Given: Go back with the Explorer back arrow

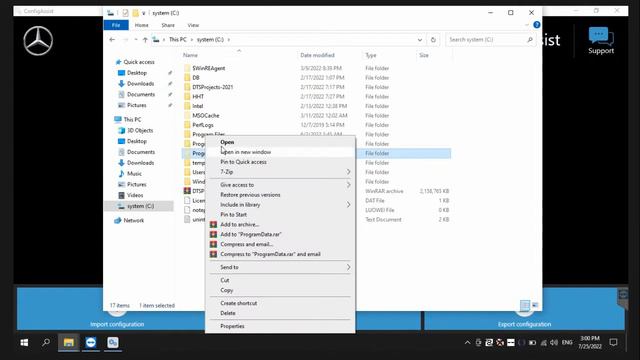Looking at the screenshot, I should 112,40.
